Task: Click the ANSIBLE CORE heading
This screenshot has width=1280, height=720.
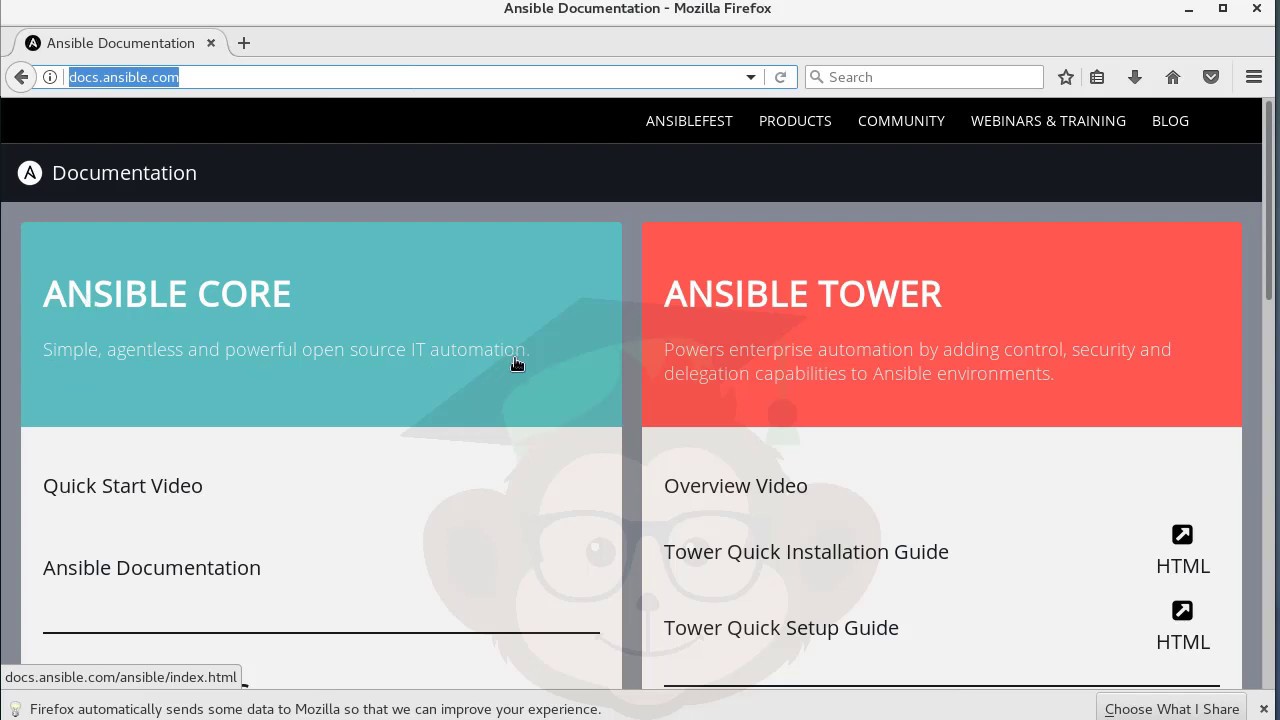Action: click(x=167, y=294)
